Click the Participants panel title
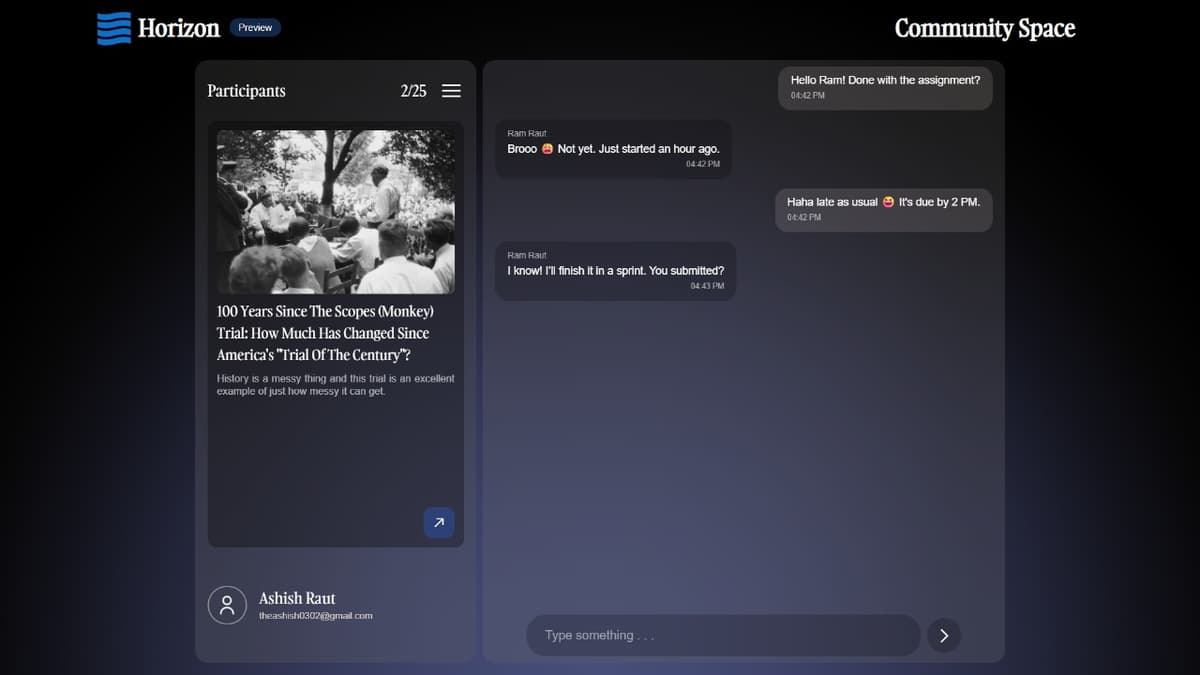Image resolution: width=1200 pixels, height=675 pixels. 246,91
